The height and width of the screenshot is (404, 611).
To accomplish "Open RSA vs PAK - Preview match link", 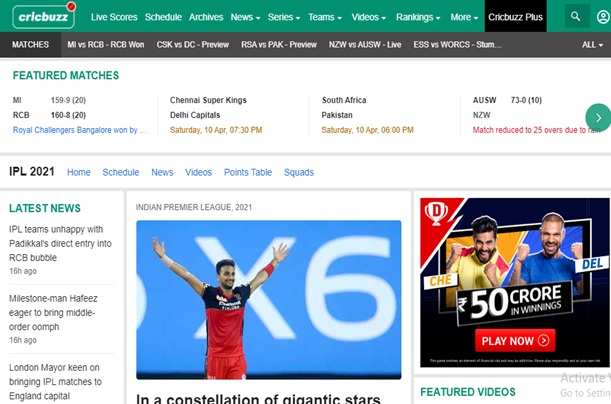I will (279, 44).
